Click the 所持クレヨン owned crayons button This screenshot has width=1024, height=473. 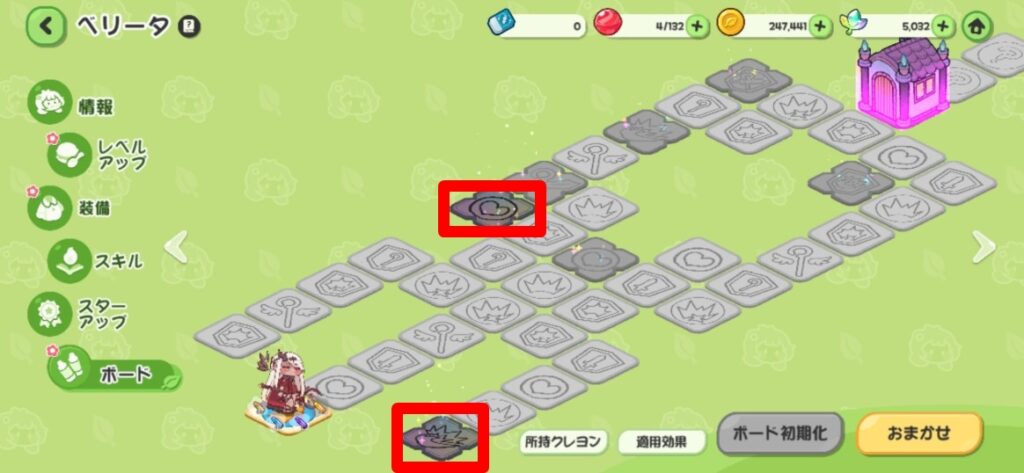(564, 442)
